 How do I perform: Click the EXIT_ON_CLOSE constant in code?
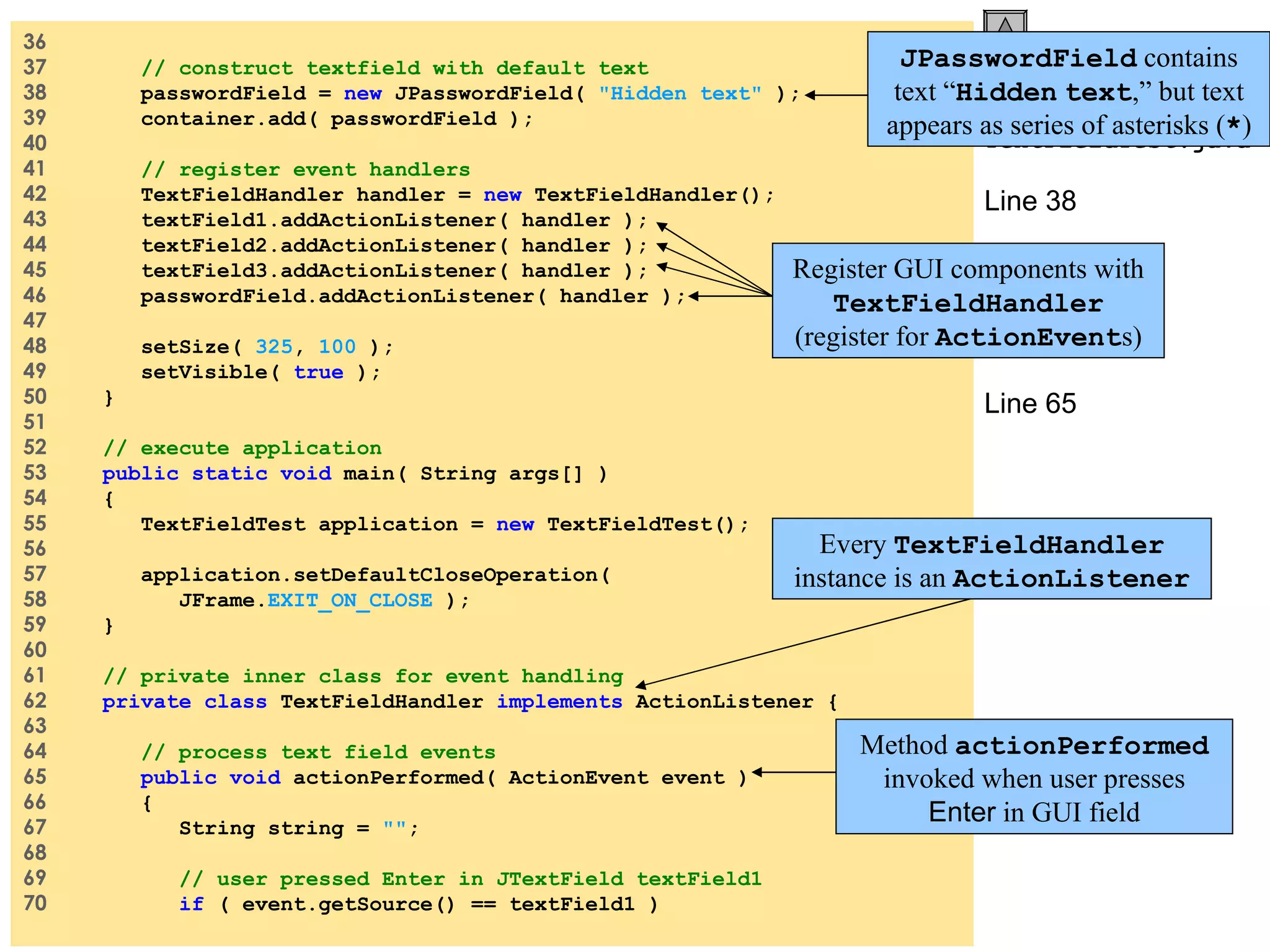click(350, 601)
